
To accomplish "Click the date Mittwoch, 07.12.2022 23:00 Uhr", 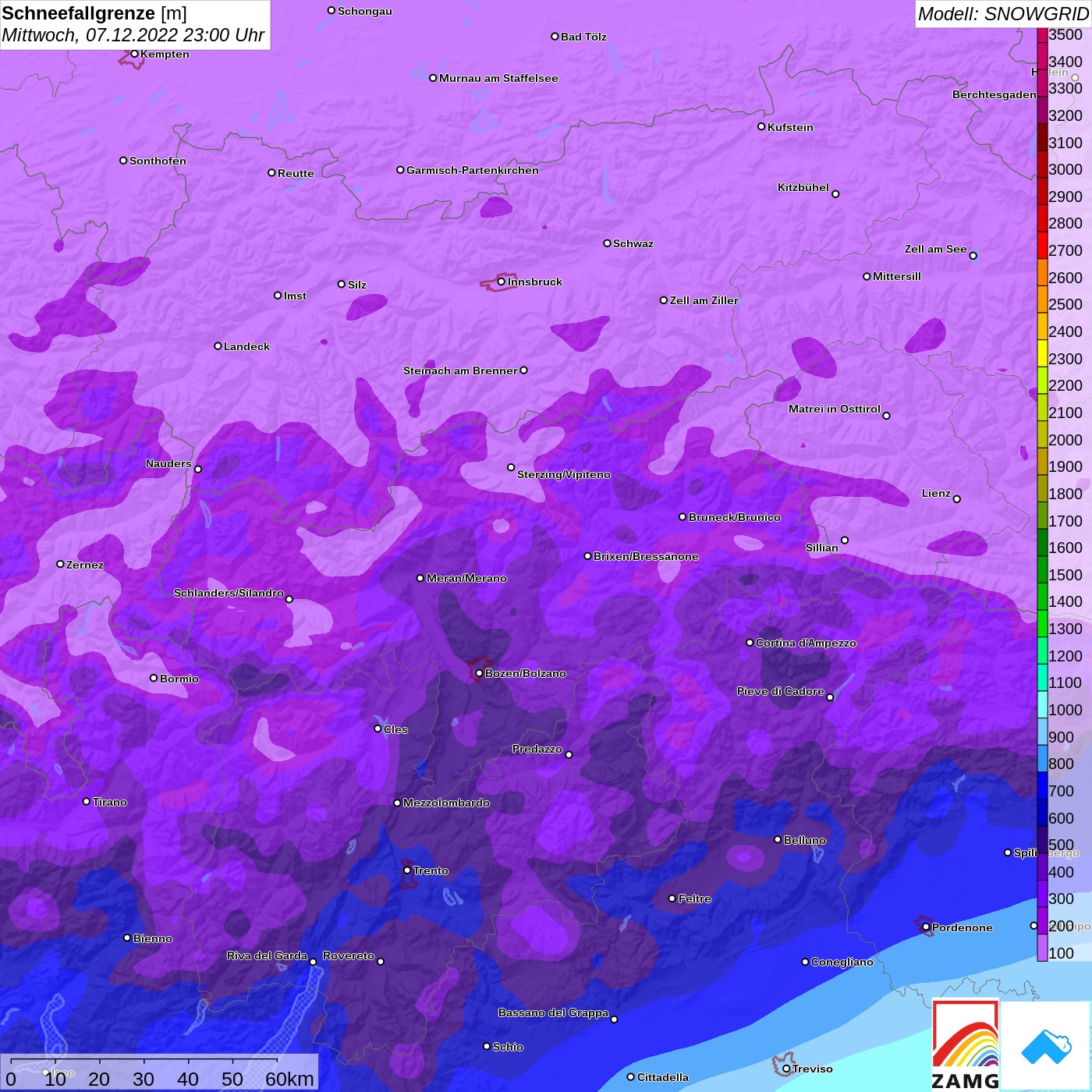I will tap(133, 35).
